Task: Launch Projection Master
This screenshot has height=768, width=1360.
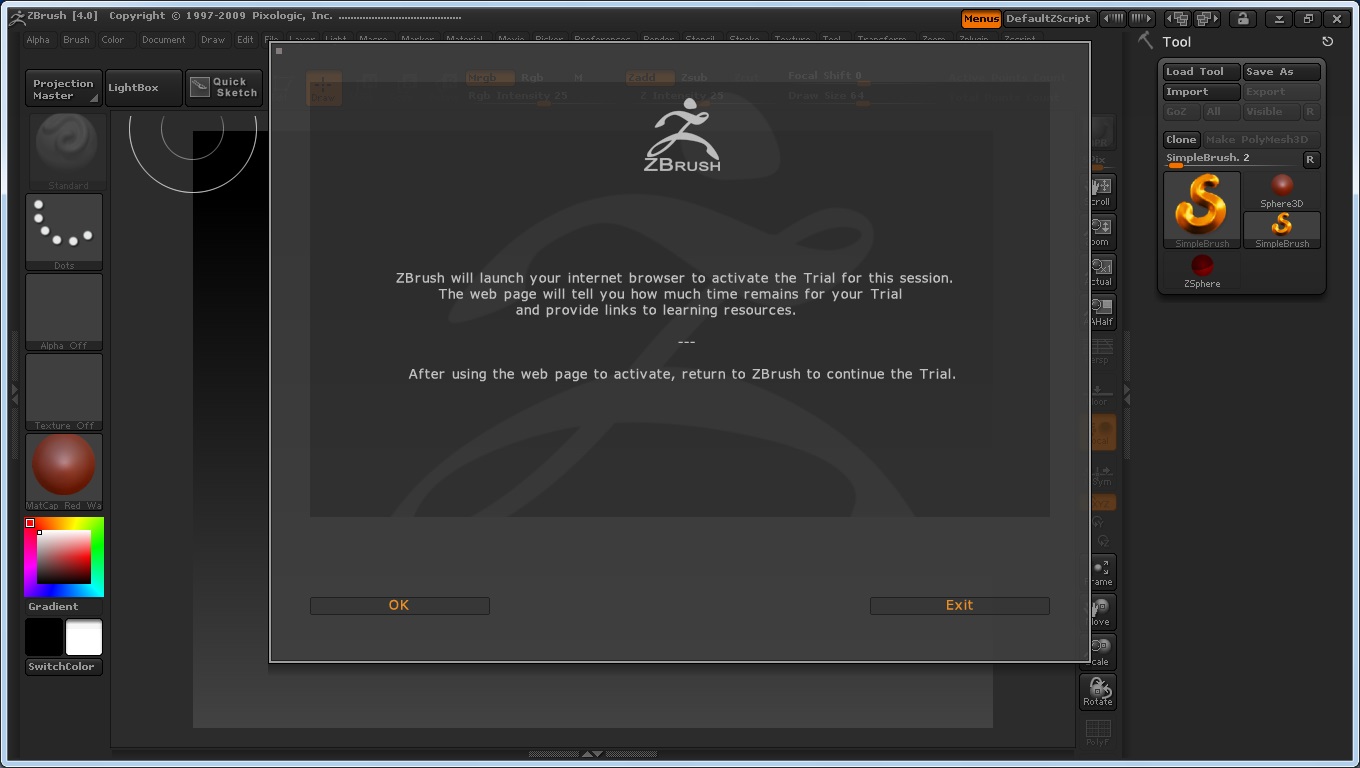Action: [x=63, y=89]
